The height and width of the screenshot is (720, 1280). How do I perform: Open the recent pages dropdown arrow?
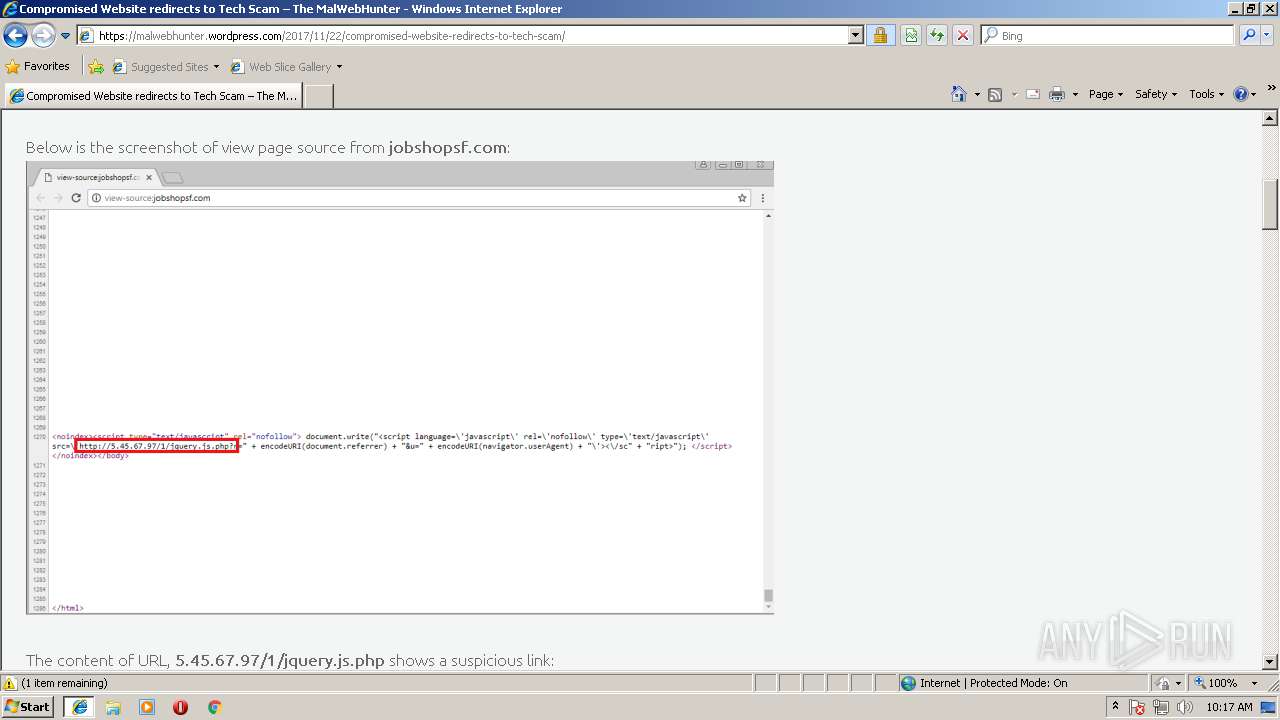(x=66, y=36)
